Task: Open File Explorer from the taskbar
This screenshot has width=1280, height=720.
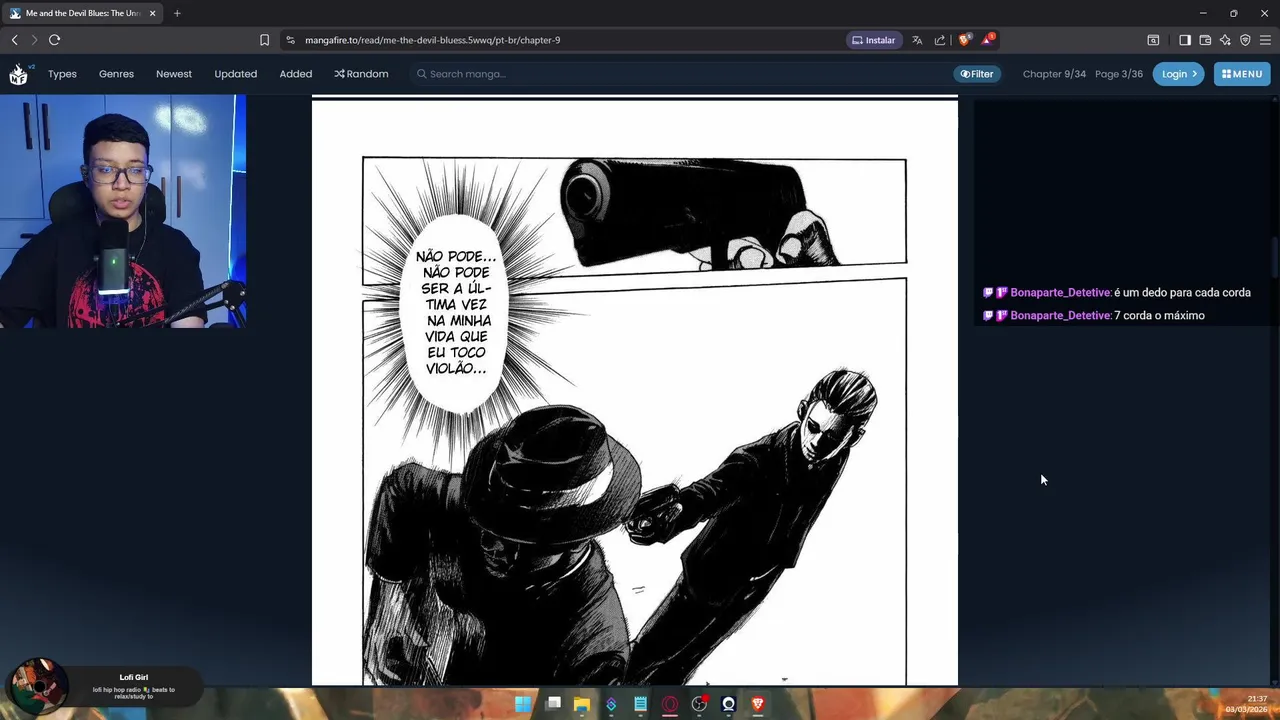Action: click(x=582, y=704)
